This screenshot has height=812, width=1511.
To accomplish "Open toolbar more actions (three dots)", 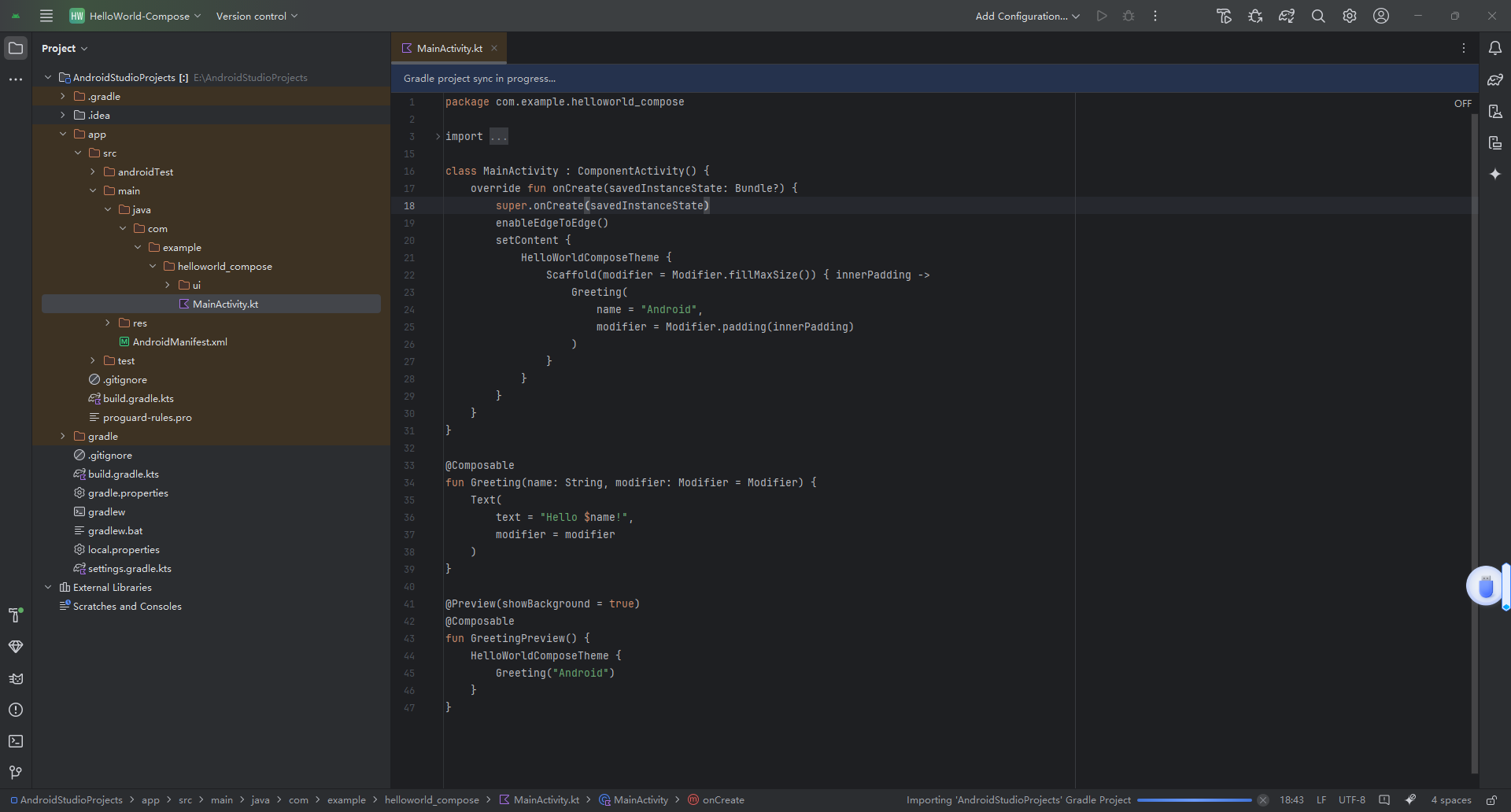I will pos(1155,16).
